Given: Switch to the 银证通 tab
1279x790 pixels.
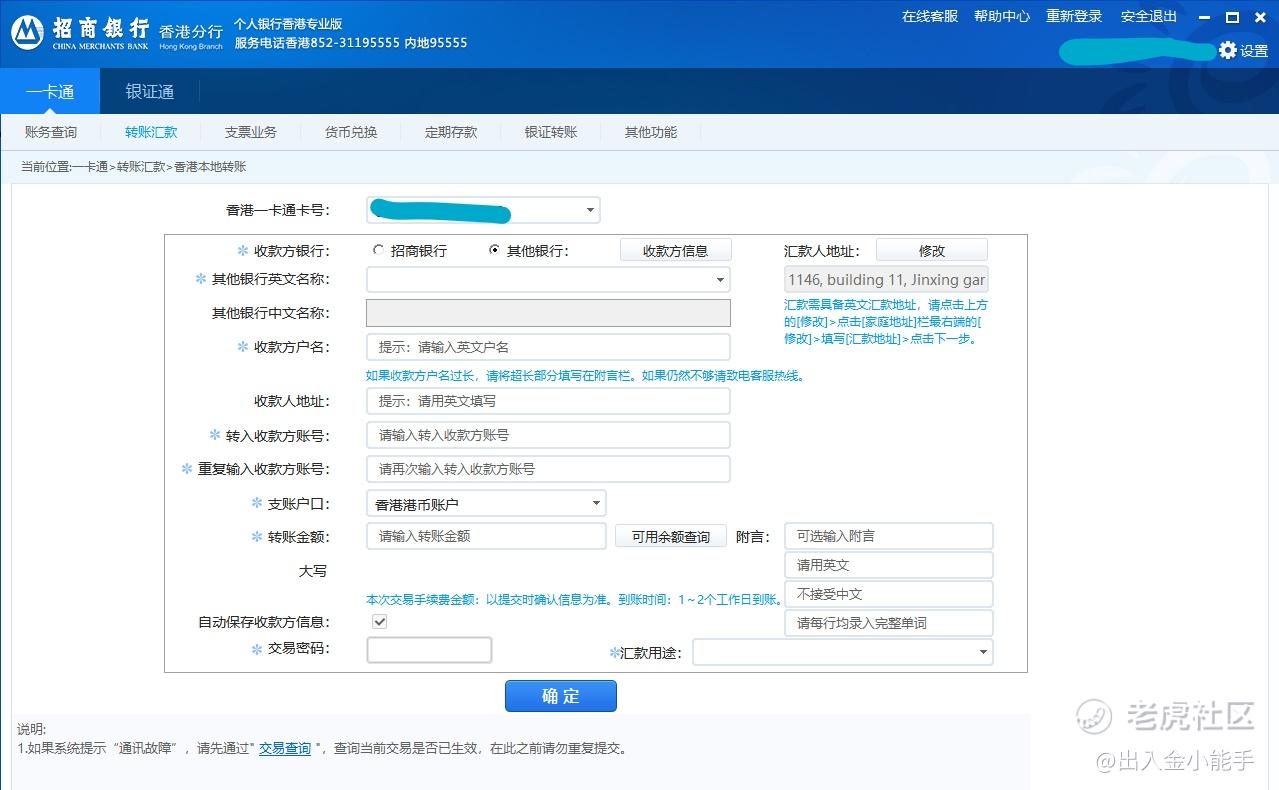Looking at the screenshot, I should click(150, 91).
